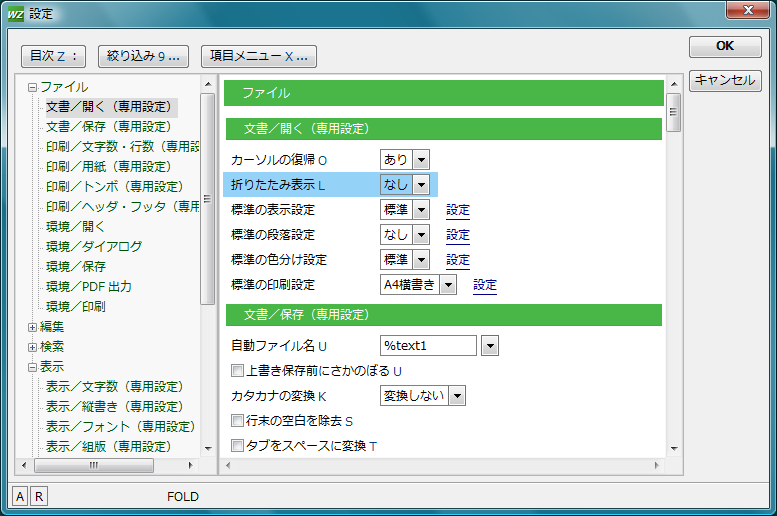Open 標準の表示設定 dropdown

click(x=421, y=210)
